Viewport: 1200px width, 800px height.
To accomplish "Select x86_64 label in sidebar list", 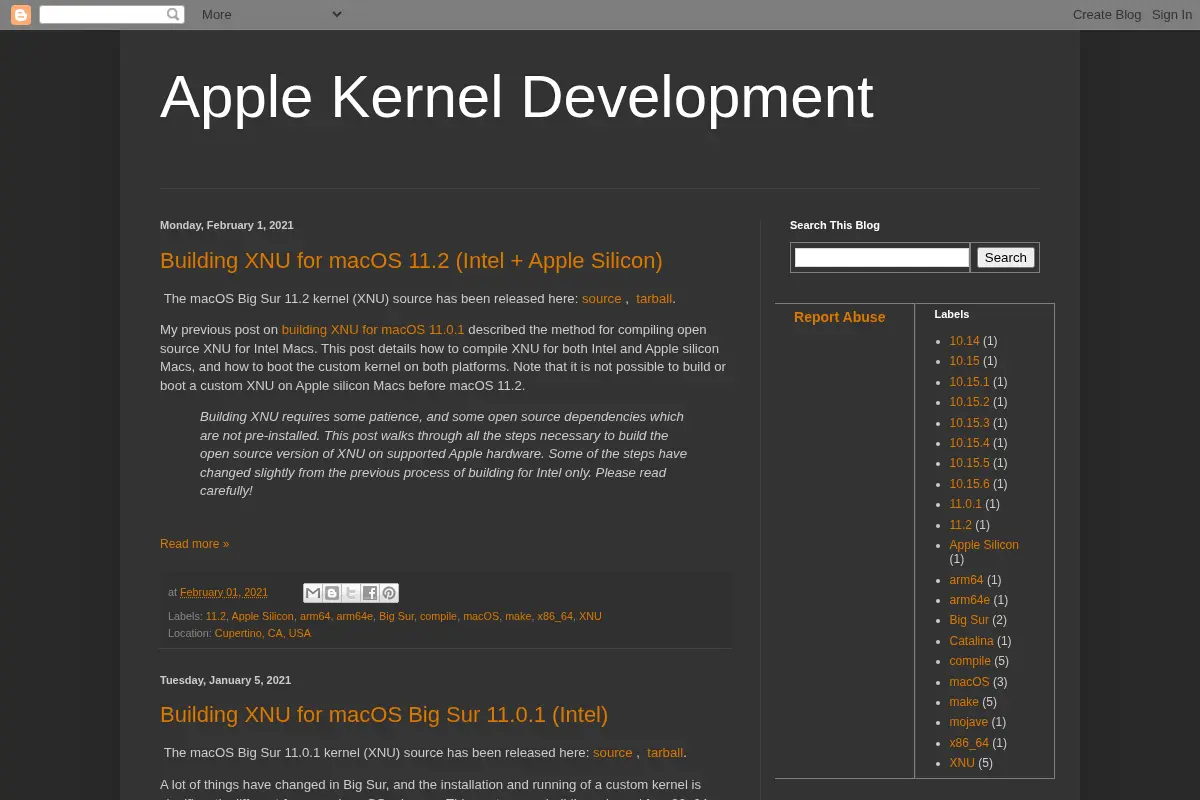I will click(x=969, y=743).
